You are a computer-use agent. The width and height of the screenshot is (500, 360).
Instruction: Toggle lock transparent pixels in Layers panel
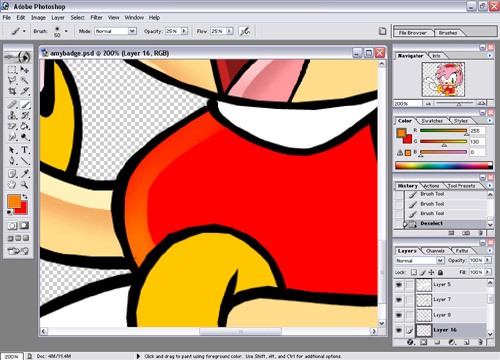pyautogui.click(x=414, y=272)
